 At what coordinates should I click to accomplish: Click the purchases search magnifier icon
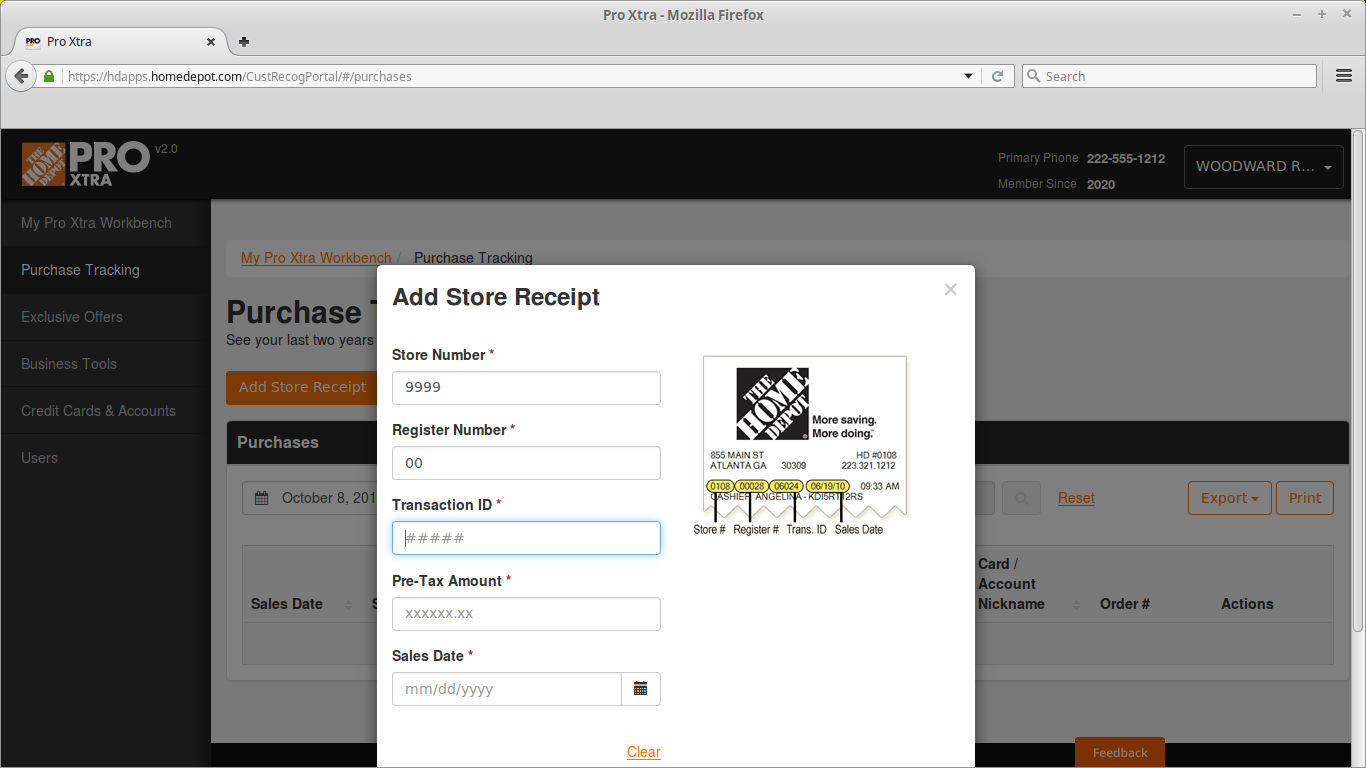coord(1021,498)
